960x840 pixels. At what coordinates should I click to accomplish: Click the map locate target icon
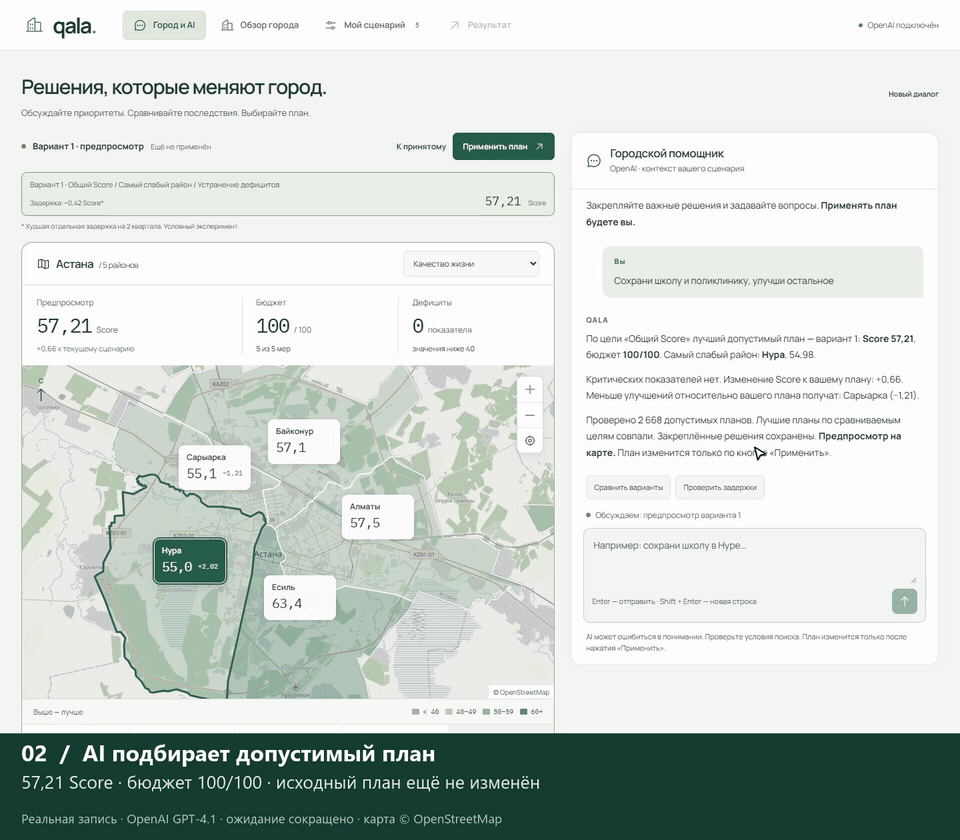click(530, 441)
